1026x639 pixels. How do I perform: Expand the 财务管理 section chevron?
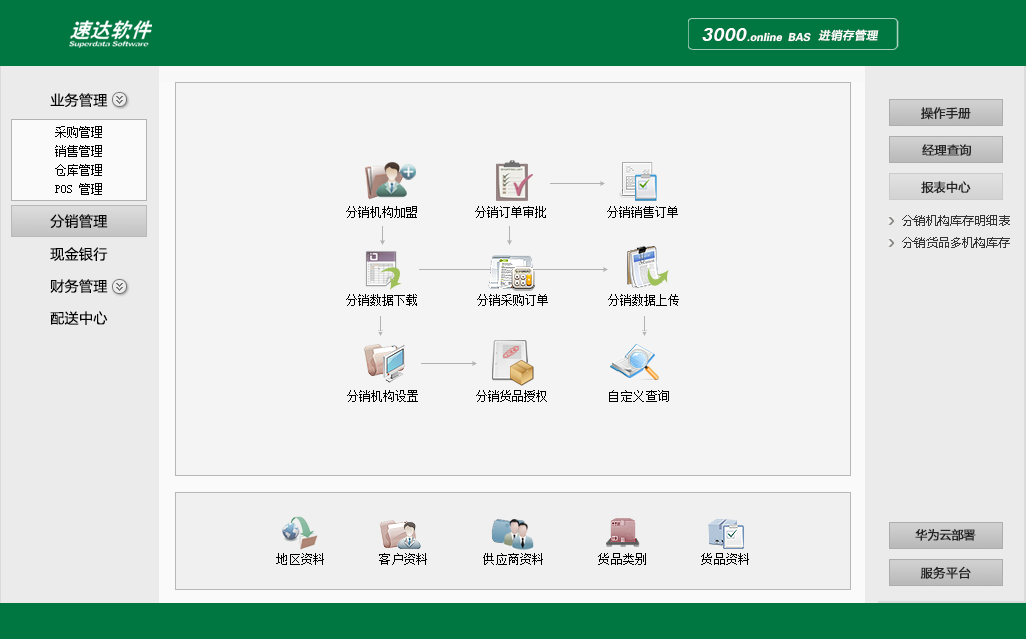pos(120,287)
